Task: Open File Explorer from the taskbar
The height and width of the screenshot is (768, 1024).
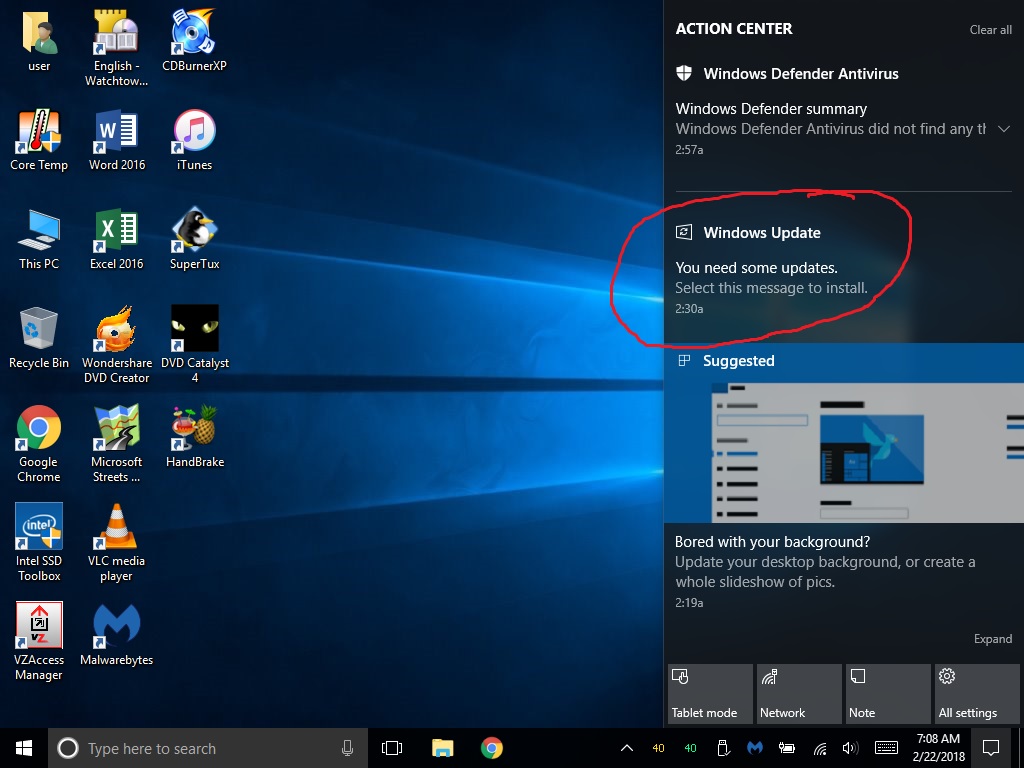Action: point(442,748)
